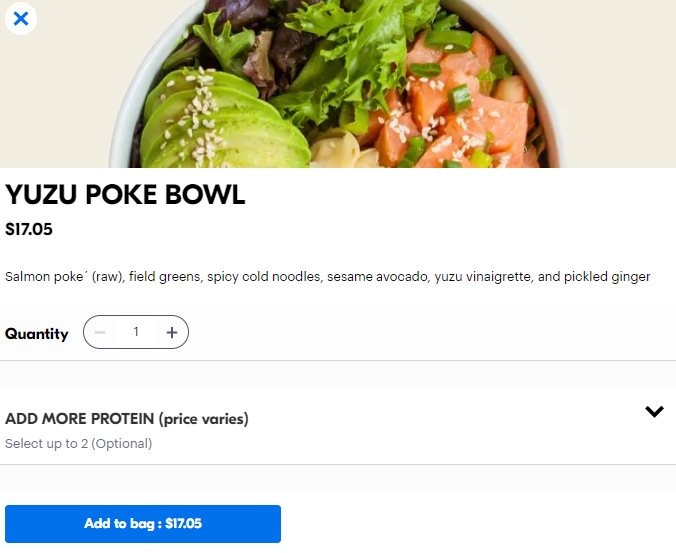Select the quantity number field

click(136, 332)
